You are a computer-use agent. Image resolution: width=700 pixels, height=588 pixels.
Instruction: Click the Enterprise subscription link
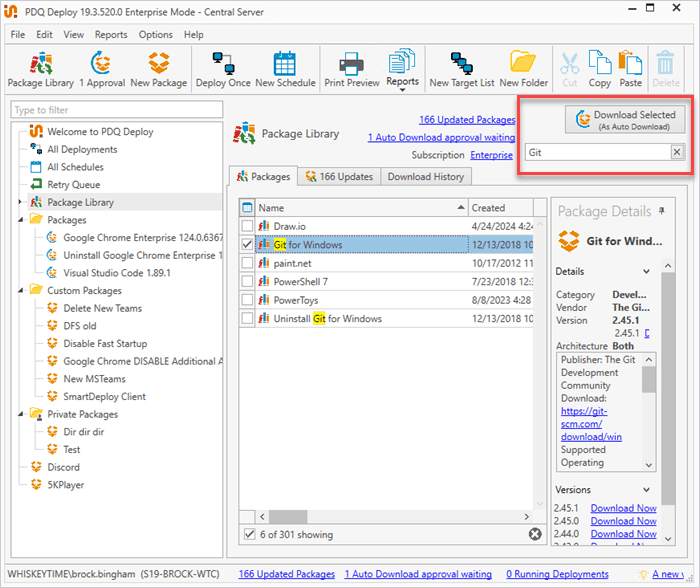point(491,155)
